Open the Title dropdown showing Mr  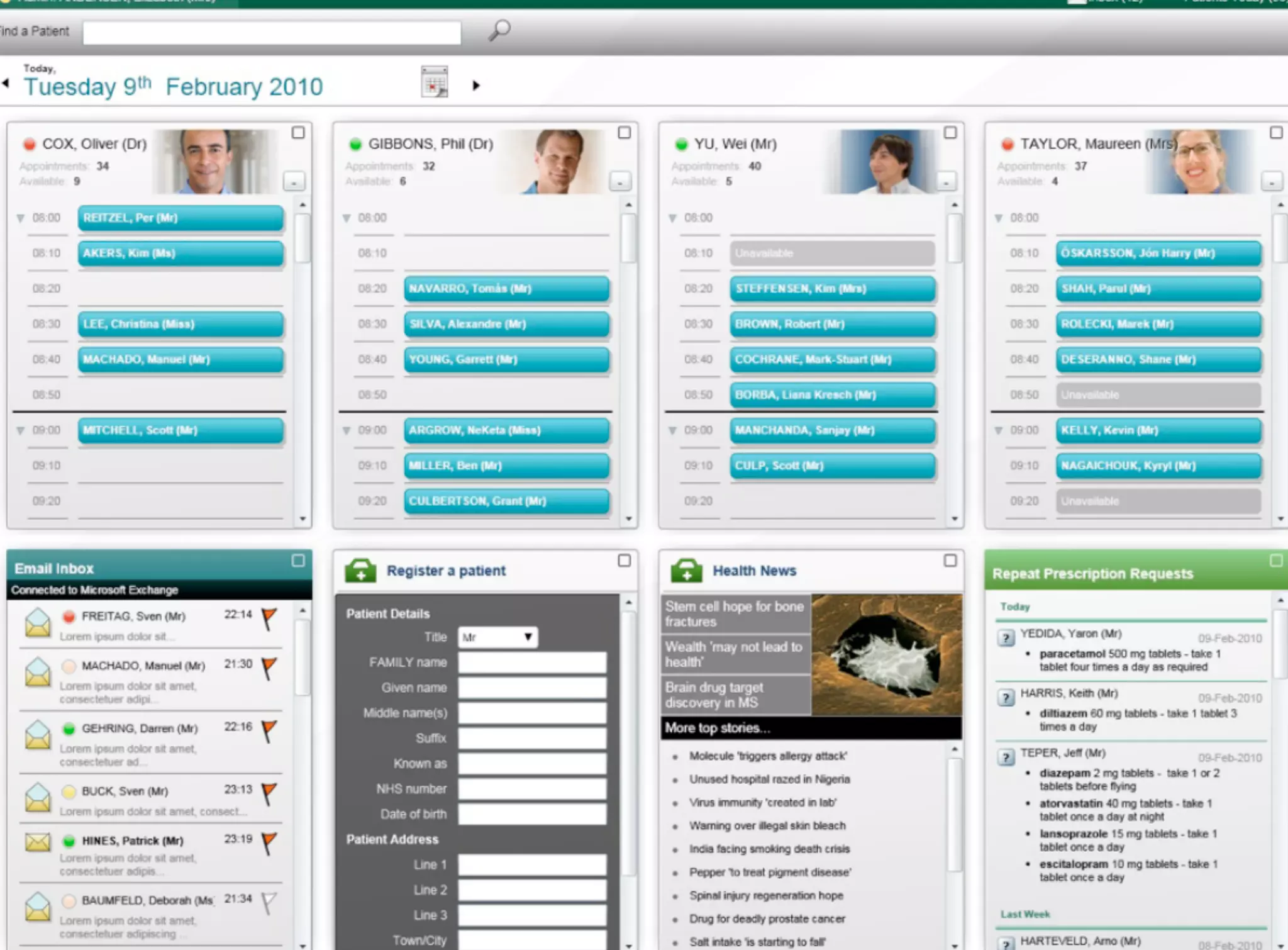click(x=497, y=637)
